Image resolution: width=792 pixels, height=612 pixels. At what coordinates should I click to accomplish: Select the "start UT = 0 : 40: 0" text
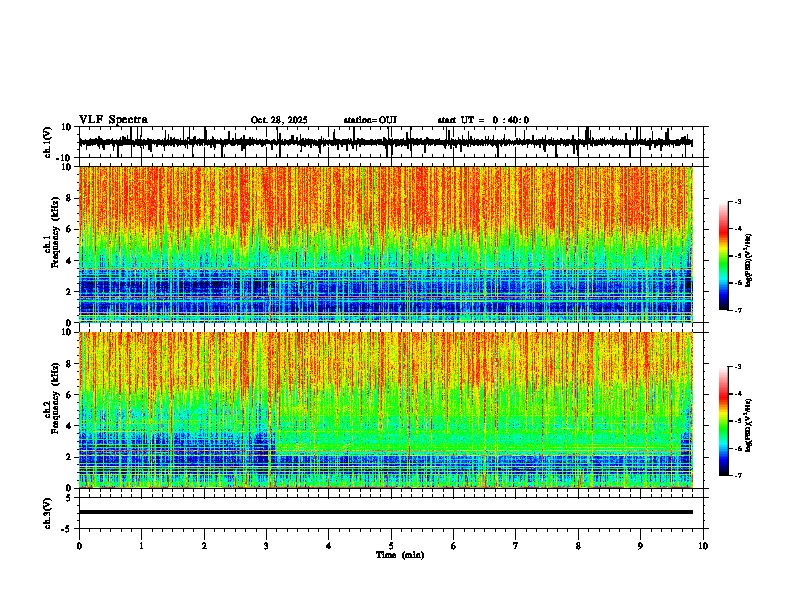click(x=483, y=120)
